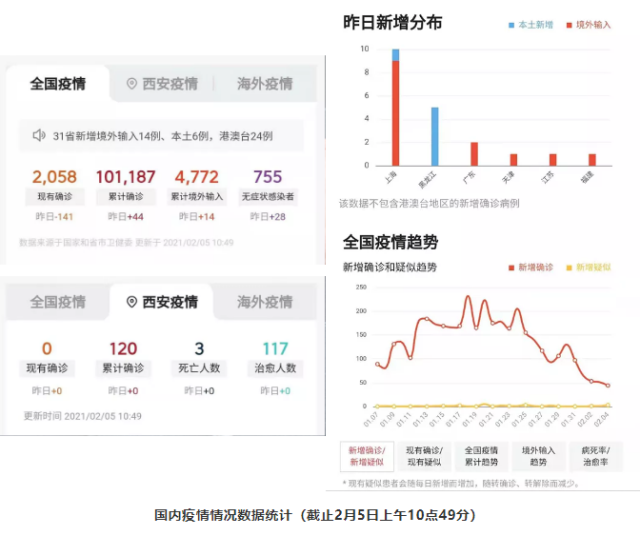This screenshot has width=640, height=536.
Task: Open the 现有确诊/现有疑似 chart view
Action: (x=428, y=456)
